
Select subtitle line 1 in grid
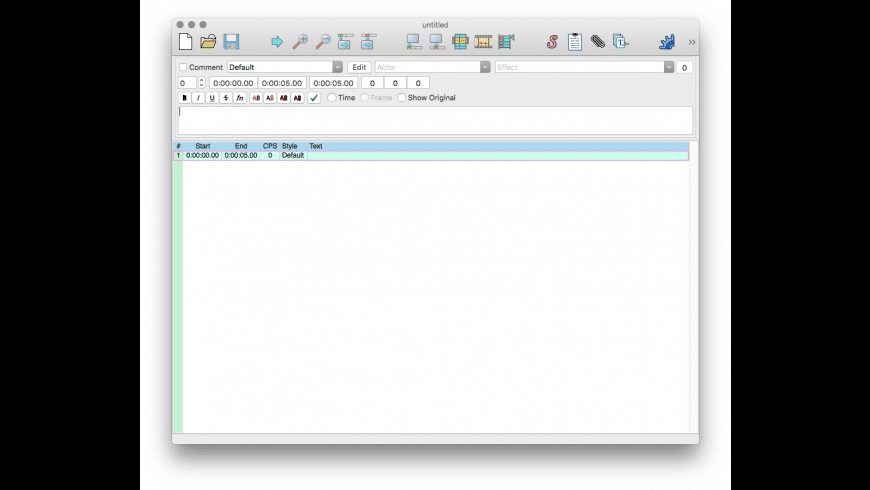(x=431, y=155)
